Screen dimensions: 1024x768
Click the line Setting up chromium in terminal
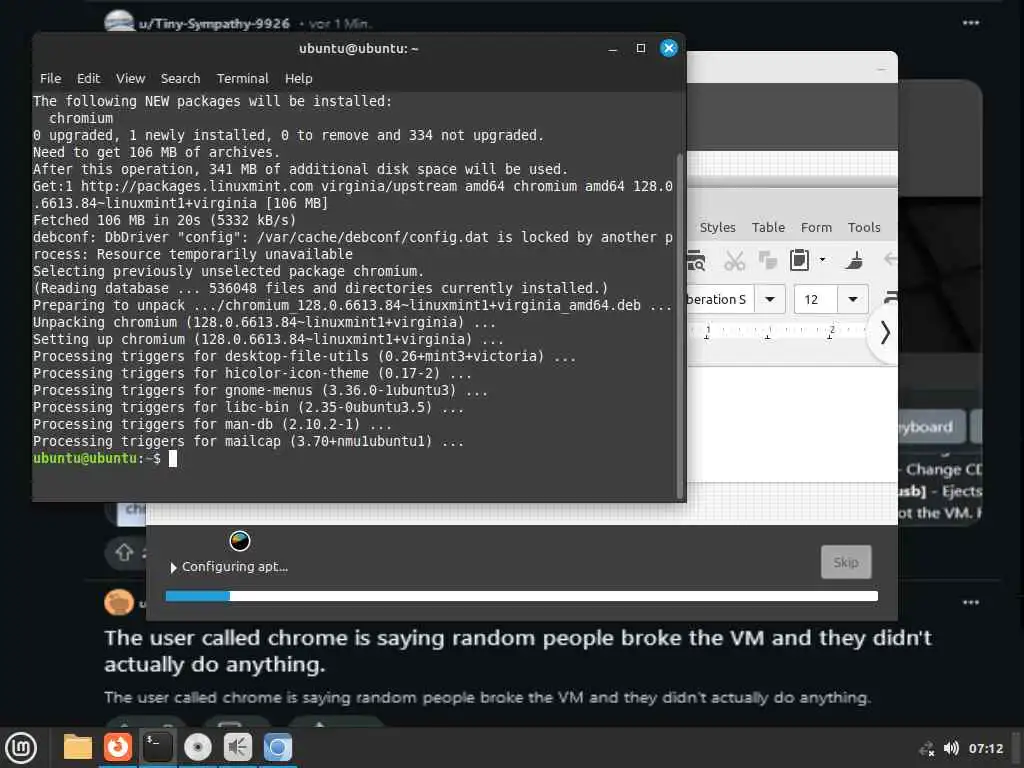268,340
